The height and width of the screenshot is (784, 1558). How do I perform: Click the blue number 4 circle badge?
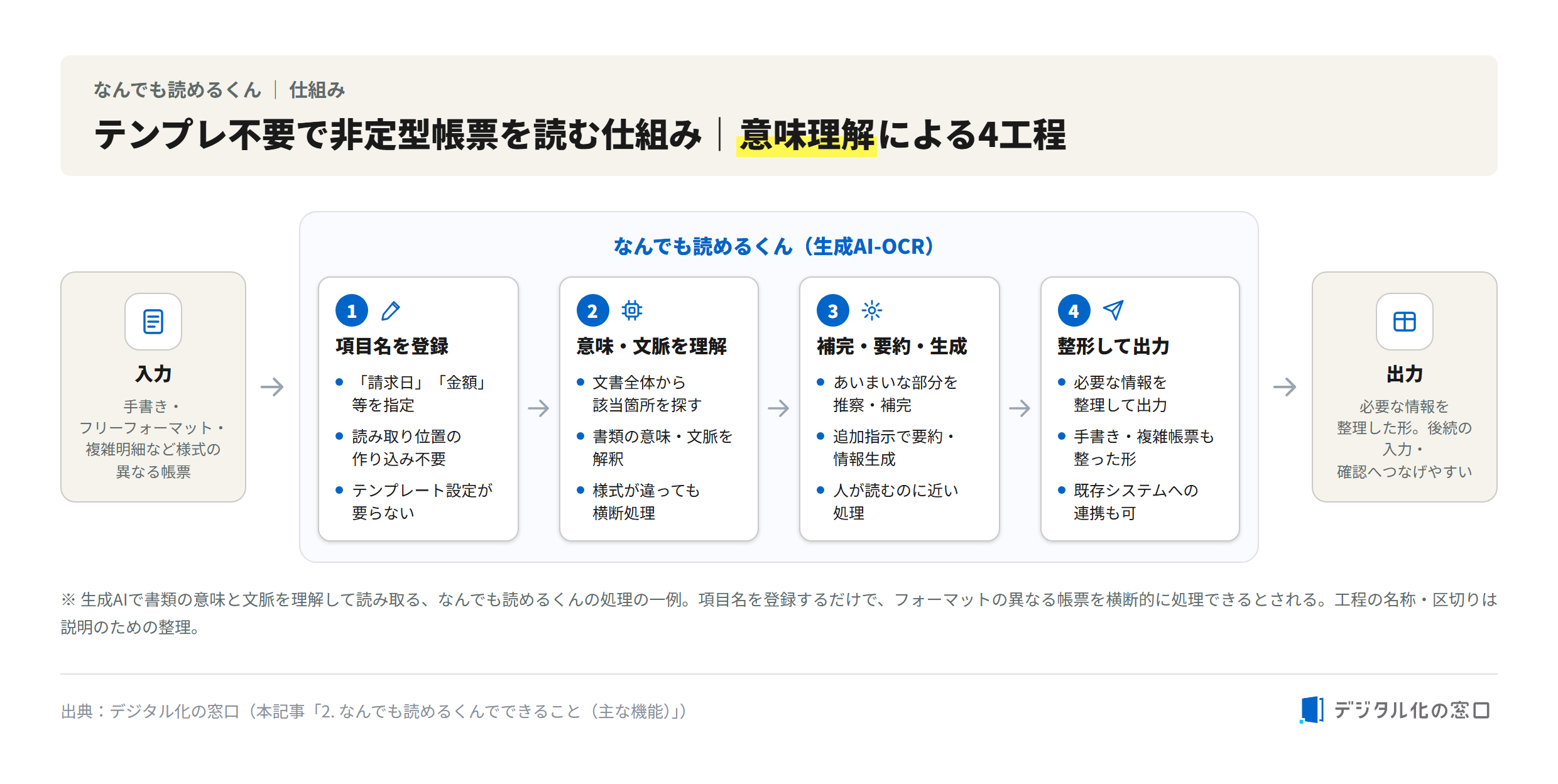tap(1074, 310)
